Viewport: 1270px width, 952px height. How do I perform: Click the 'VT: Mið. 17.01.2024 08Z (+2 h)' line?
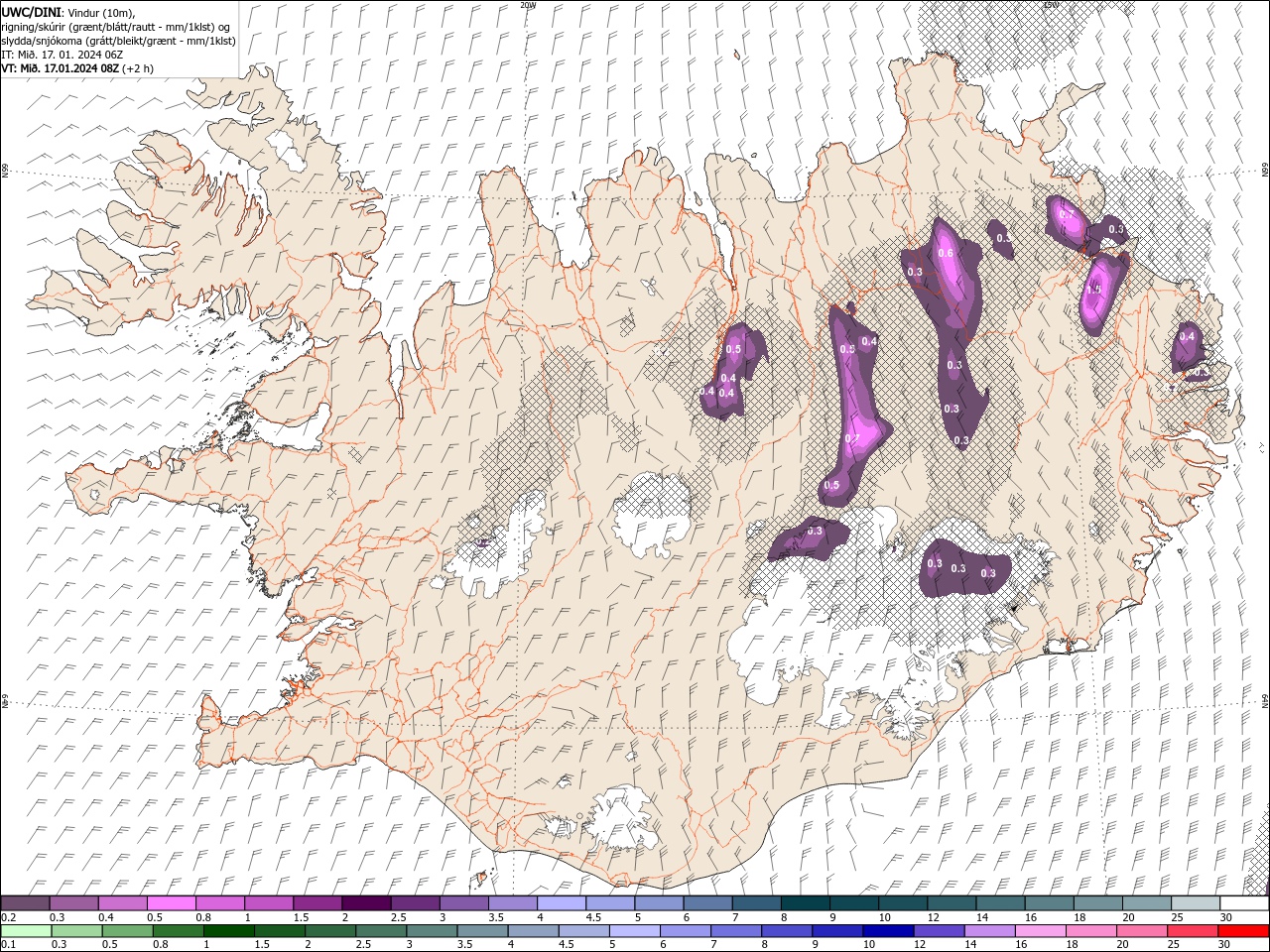(x=77, y=68)
